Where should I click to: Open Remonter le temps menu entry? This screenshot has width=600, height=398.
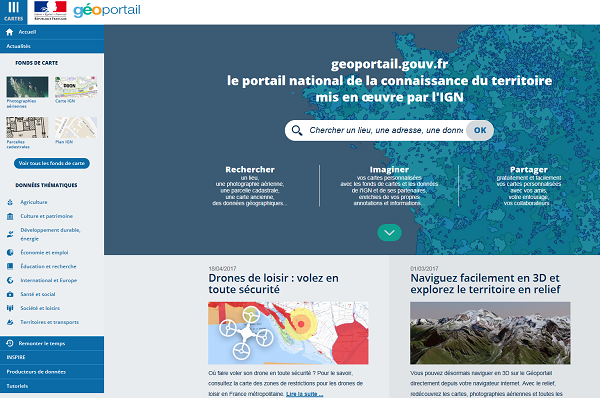52,343
